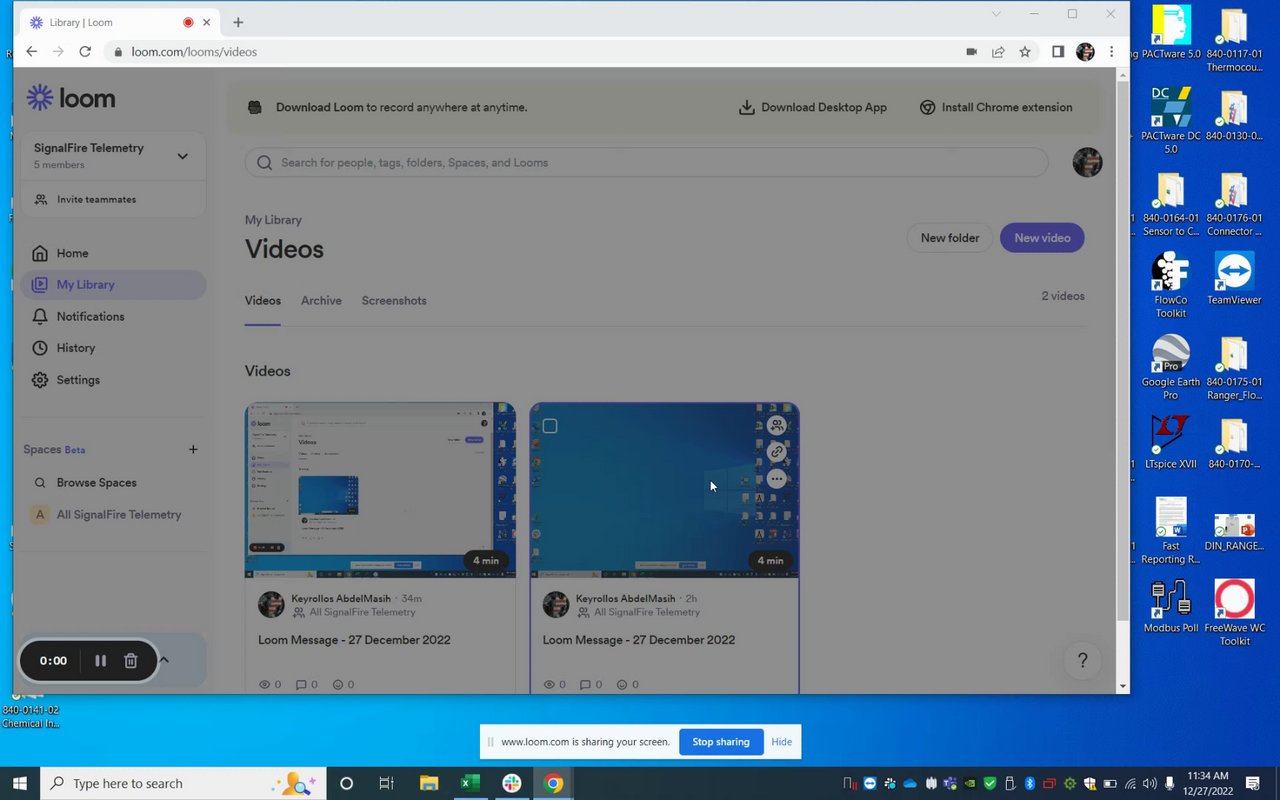Click the Loom search field
Image resolution: width=1280 pixels, height=800 pixels.
(x=646, y=162)
